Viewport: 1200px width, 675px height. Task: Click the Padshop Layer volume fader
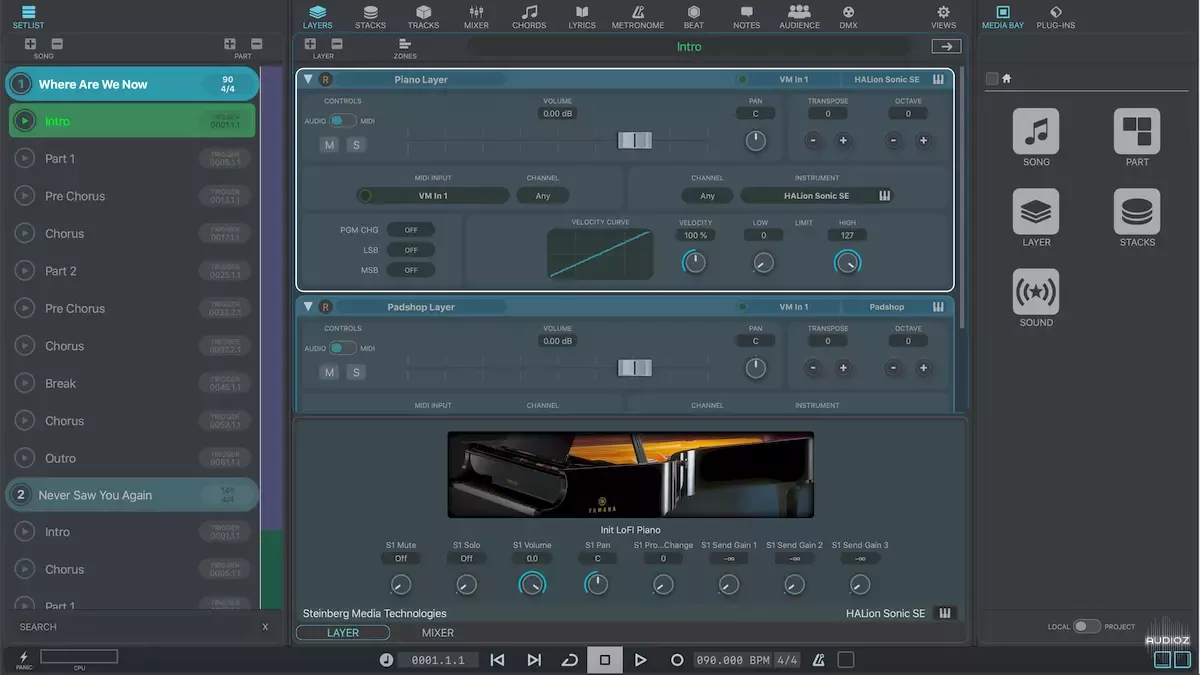tap(634, 368)
